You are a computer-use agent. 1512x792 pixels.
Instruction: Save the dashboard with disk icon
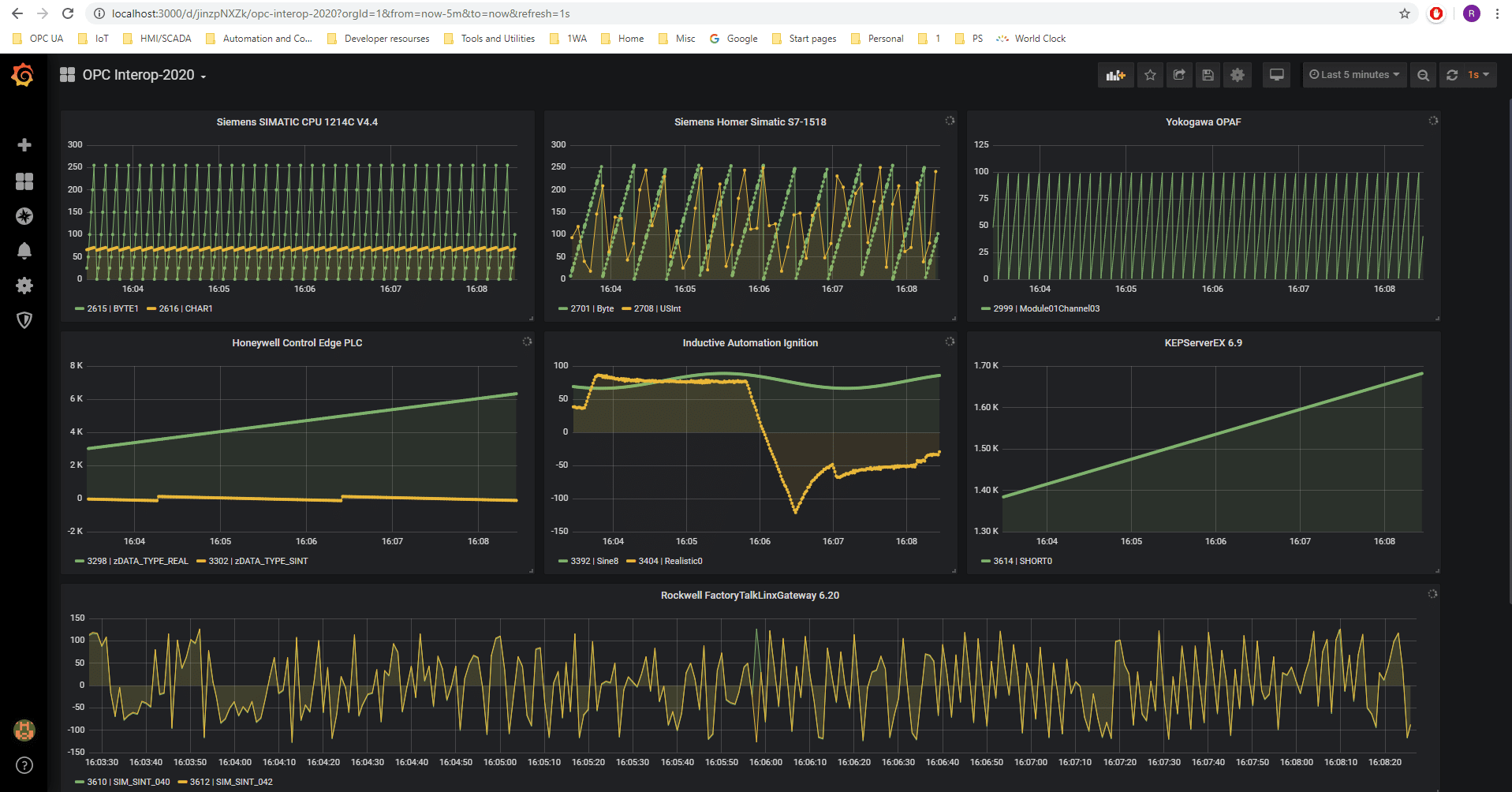[1208, 75]
